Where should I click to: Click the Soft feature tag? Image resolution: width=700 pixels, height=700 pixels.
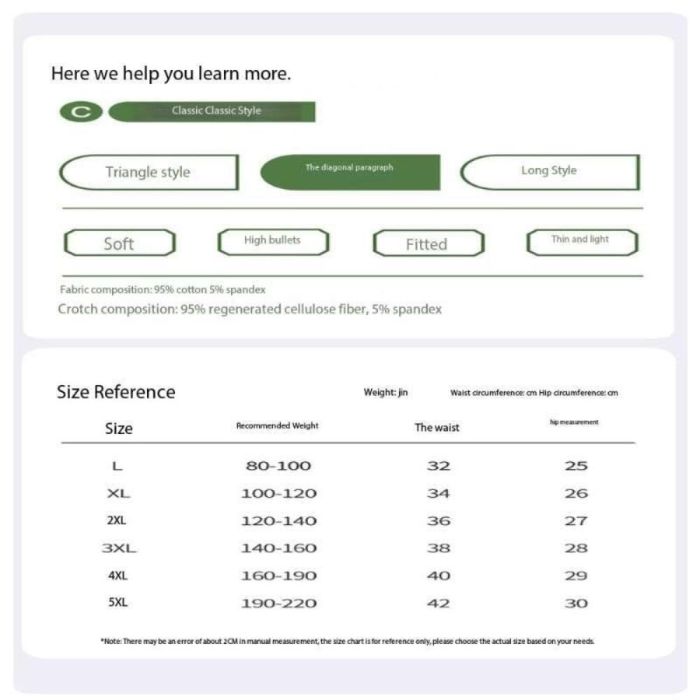(x=119, y=243)
